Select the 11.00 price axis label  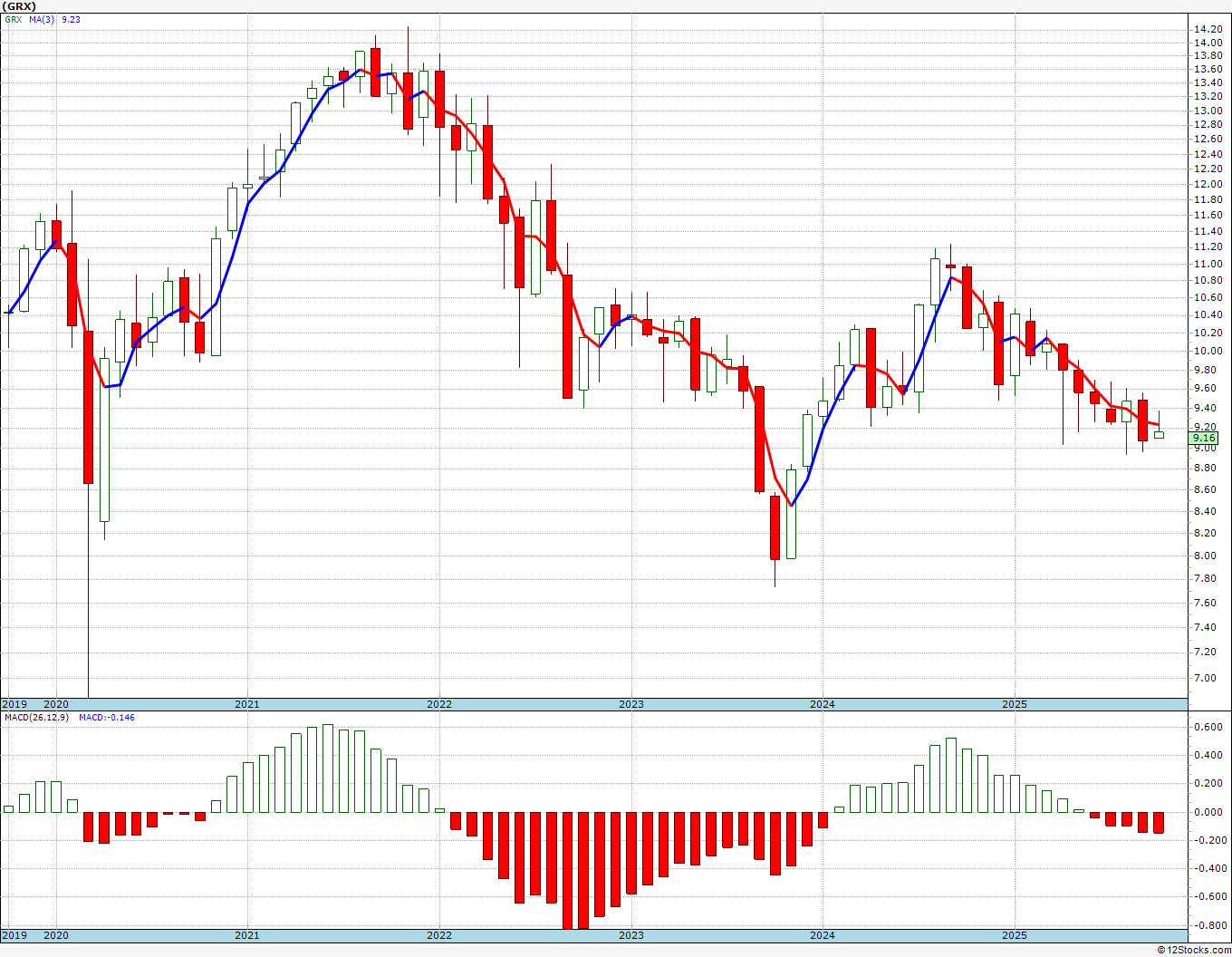(x=1207, y=264)
